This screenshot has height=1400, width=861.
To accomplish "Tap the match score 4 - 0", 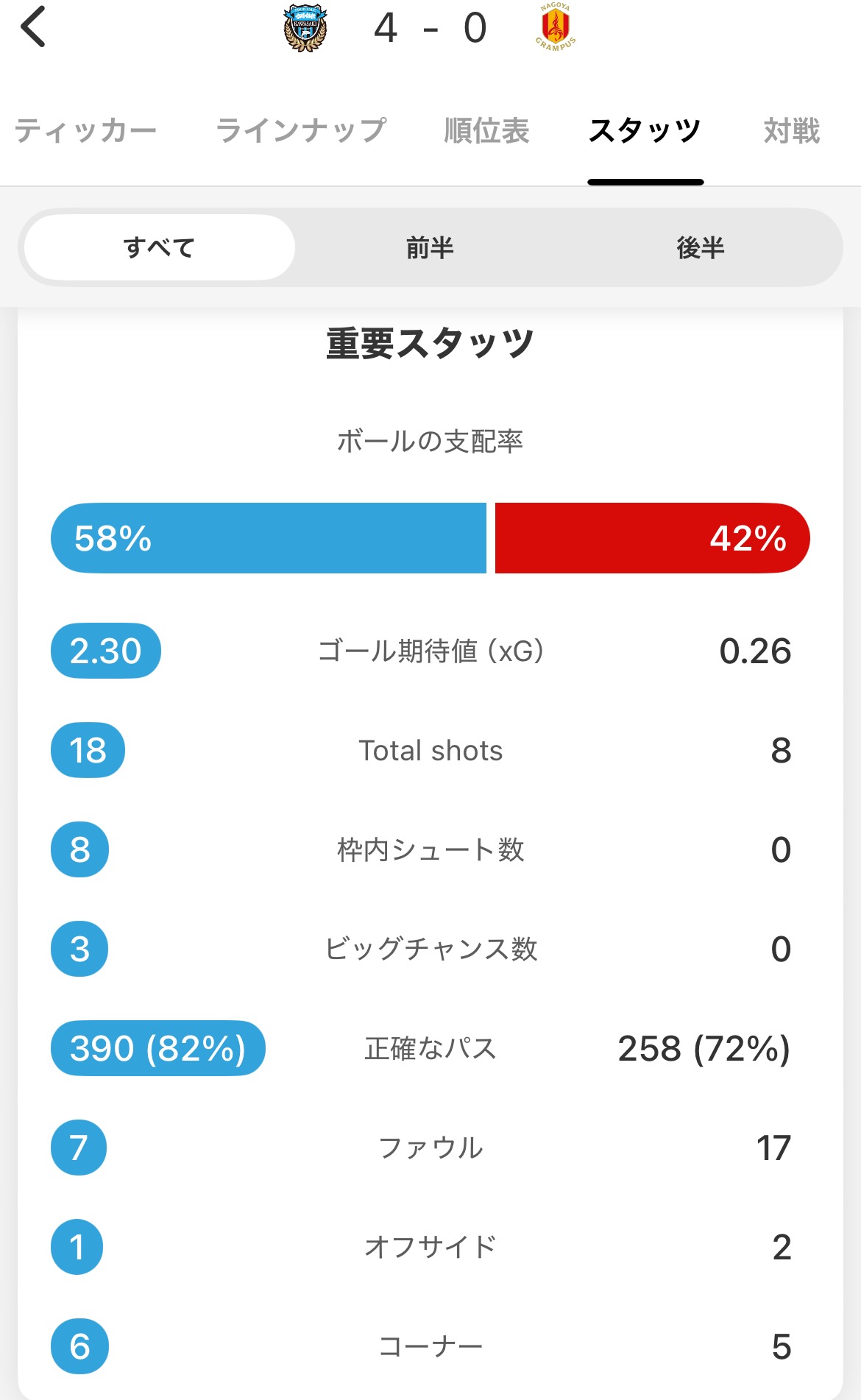I will coord(431,29).
